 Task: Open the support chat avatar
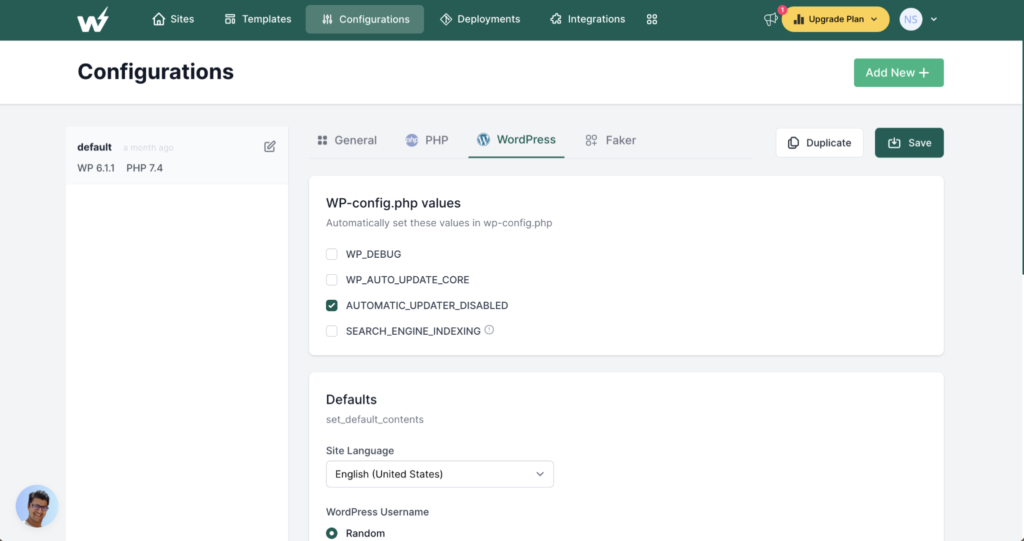(37, 506)
